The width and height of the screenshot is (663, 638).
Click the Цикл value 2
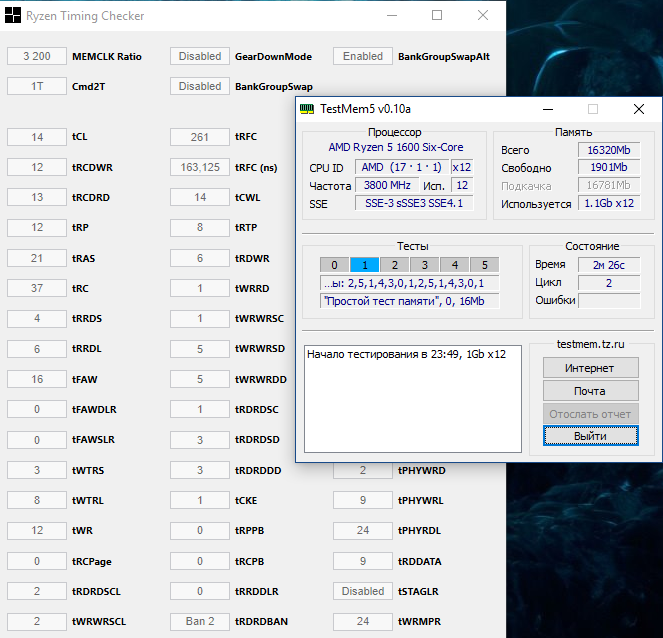tap(609, 283)
